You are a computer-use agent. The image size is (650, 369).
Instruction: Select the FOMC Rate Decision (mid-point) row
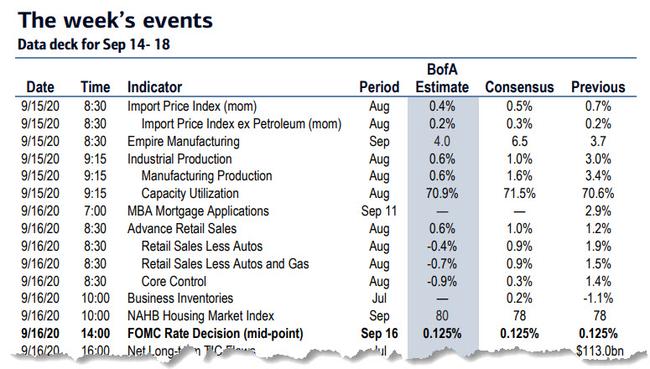(323, 333)
